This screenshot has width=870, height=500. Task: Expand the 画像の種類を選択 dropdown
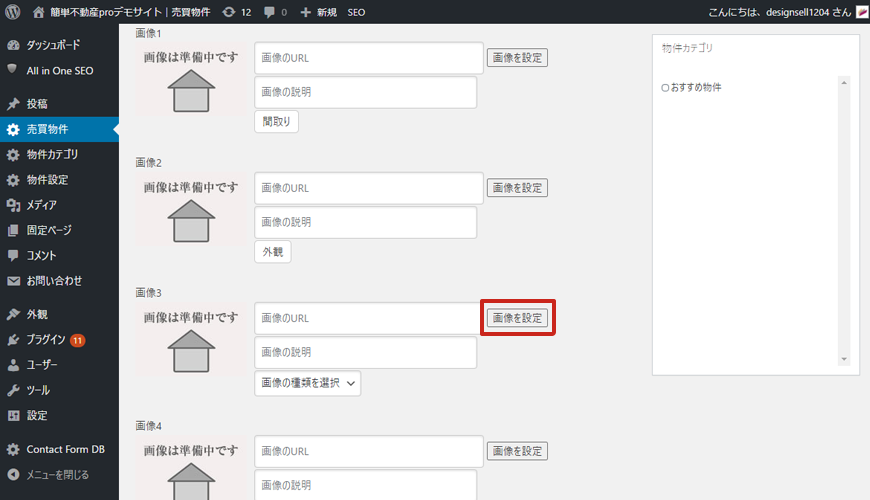point(307,383)
